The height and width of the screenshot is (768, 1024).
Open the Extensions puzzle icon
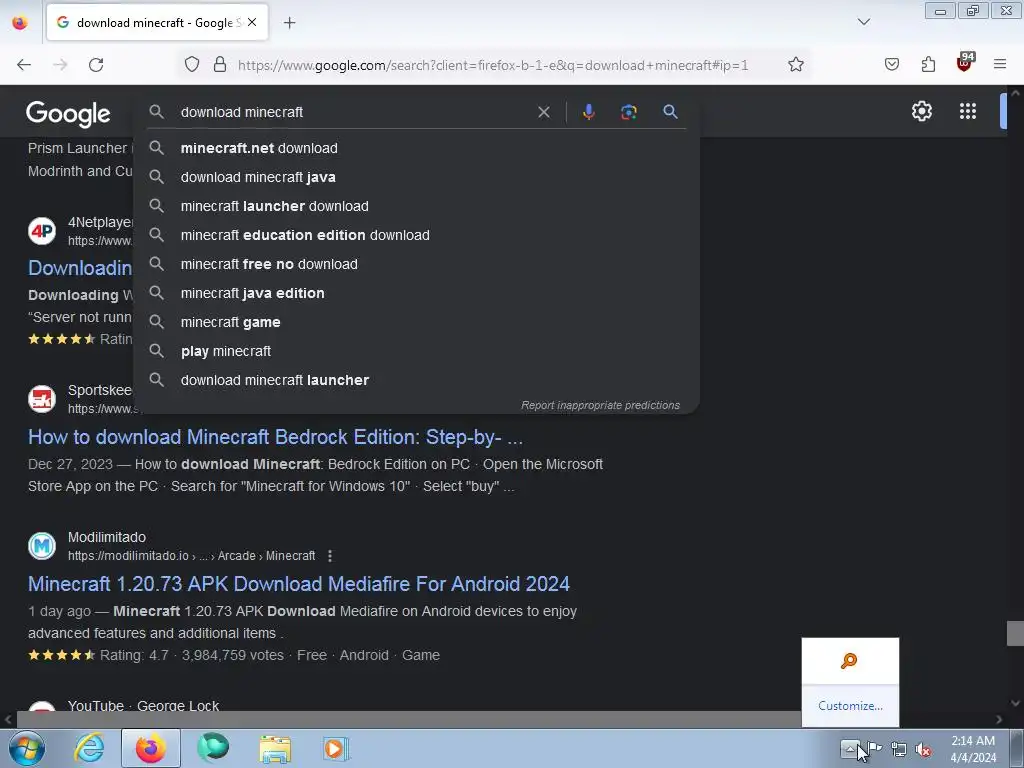928,65
